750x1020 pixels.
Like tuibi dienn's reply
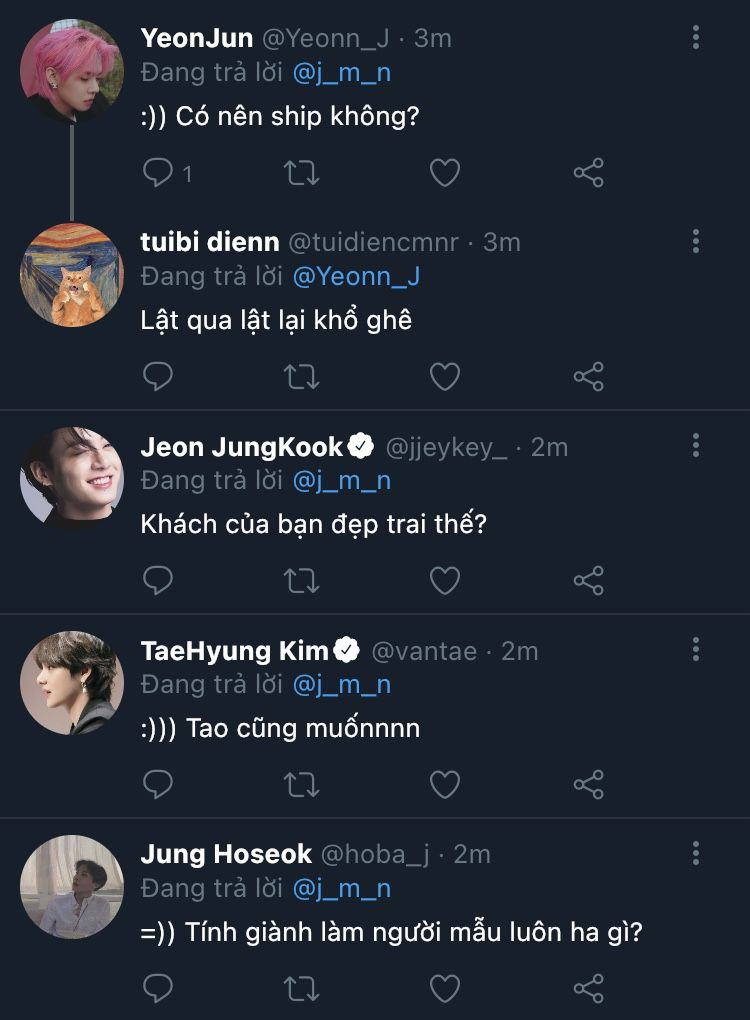(x=444, y=377)
